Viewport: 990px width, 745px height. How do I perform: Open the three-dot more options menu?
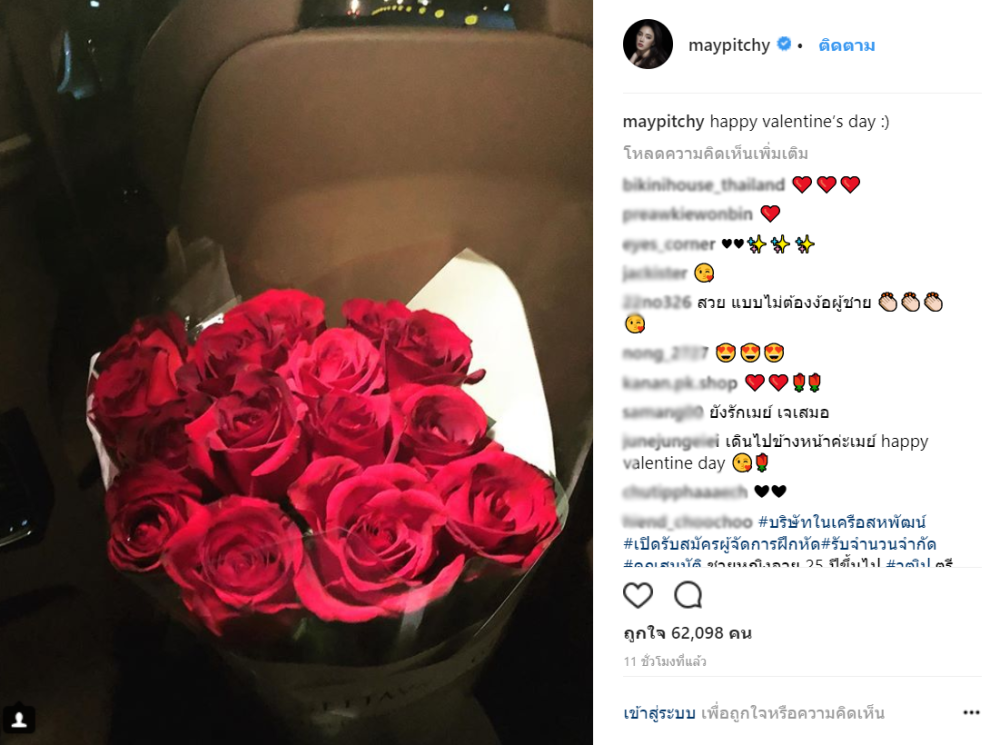point(971,713)
